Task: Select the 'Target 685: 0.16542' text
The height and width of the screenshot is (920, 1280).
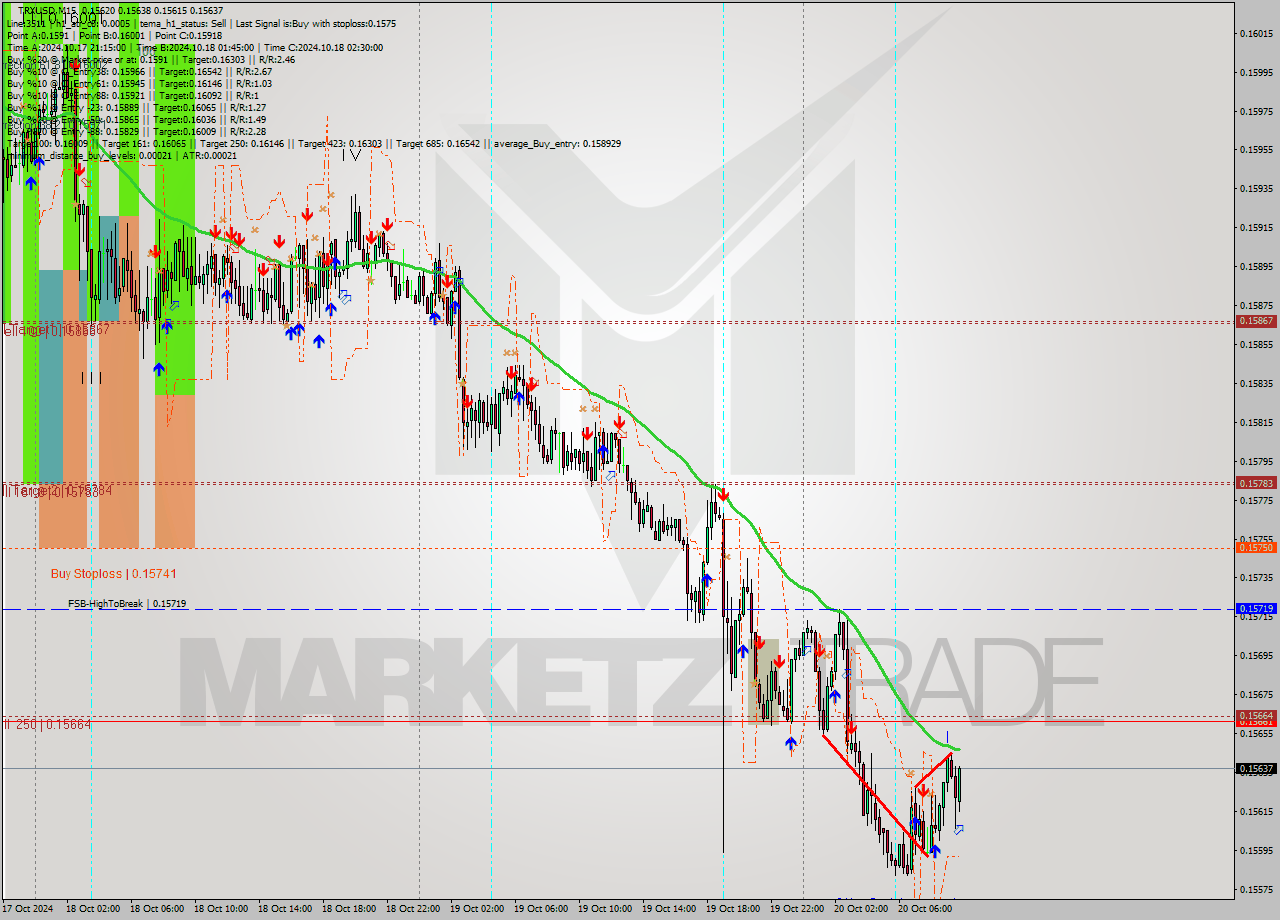Action: 440,143
